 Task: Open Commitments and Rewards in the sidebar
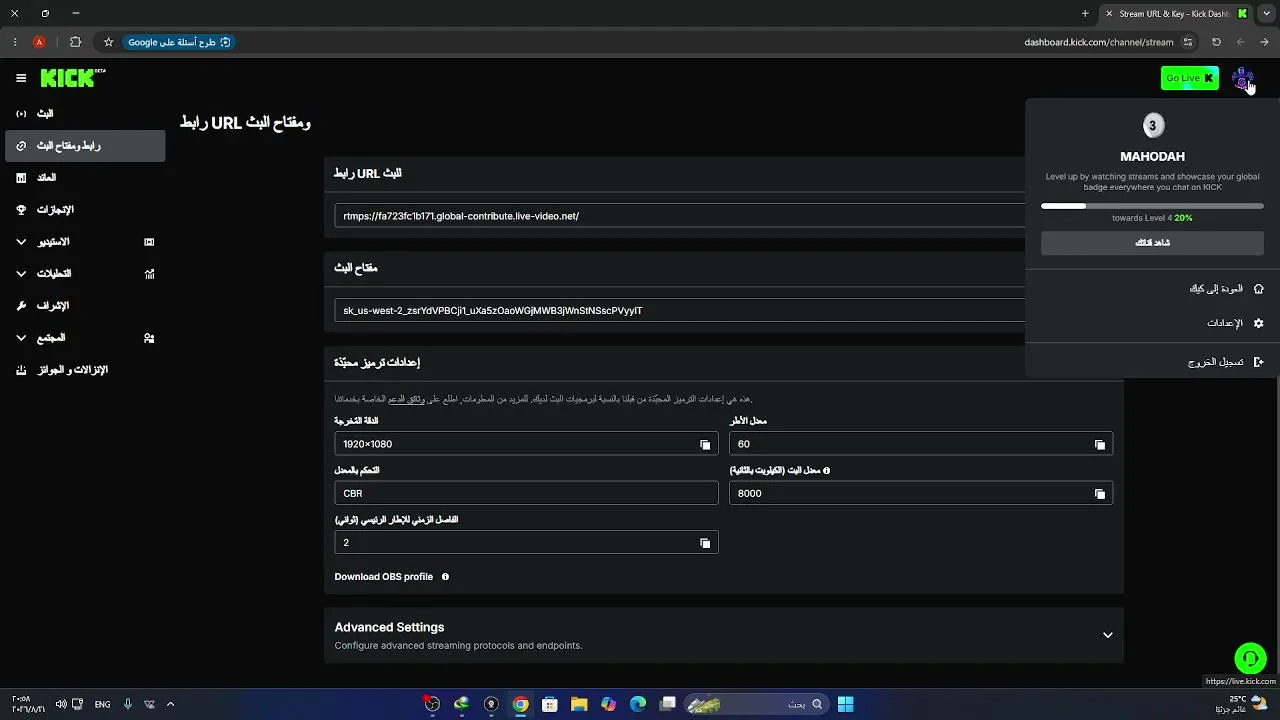pos(85,370)
